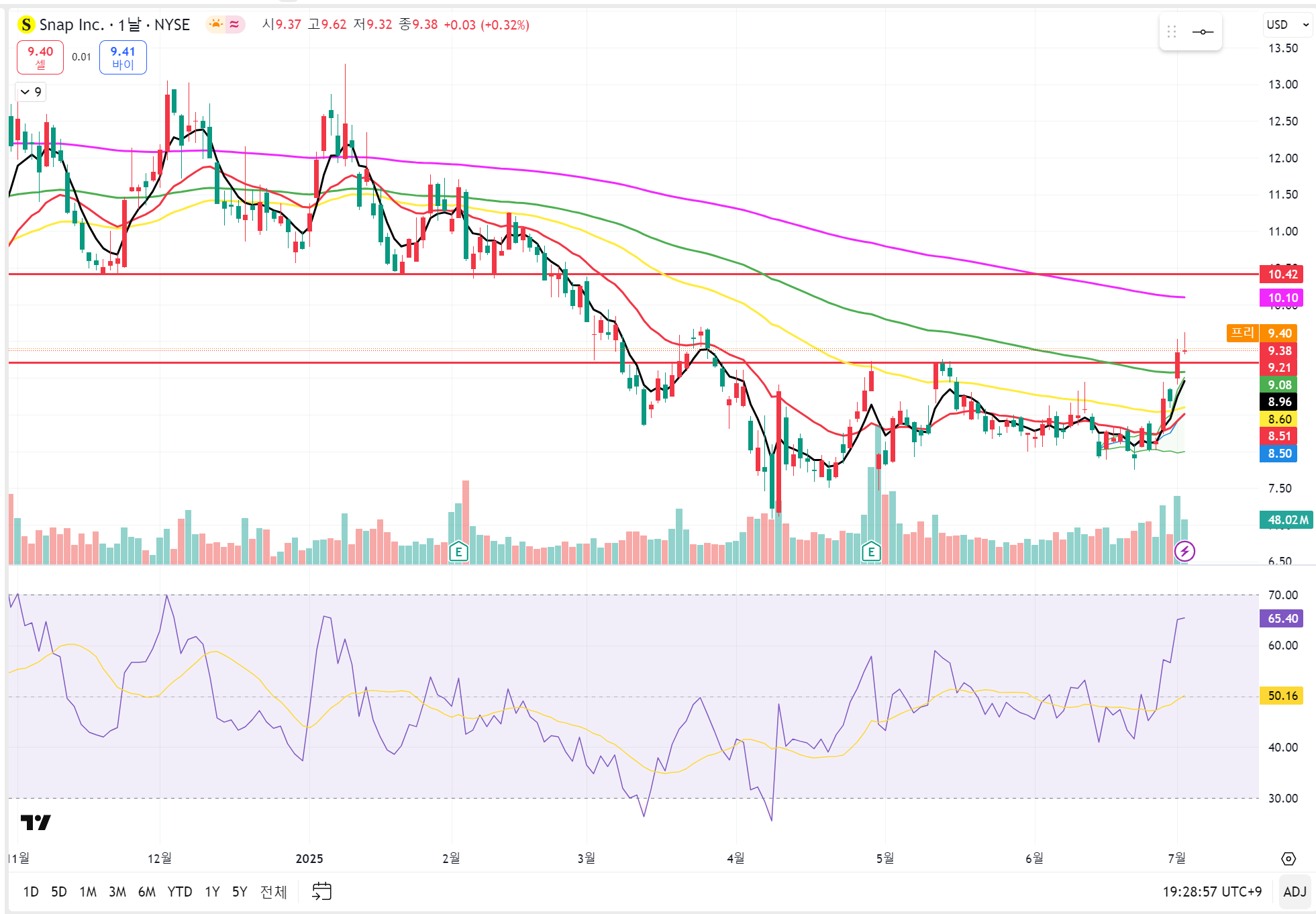Viewport: 1316px width, 914px height.
Task: Click the market status sun icon
Action: pos(216,24)
